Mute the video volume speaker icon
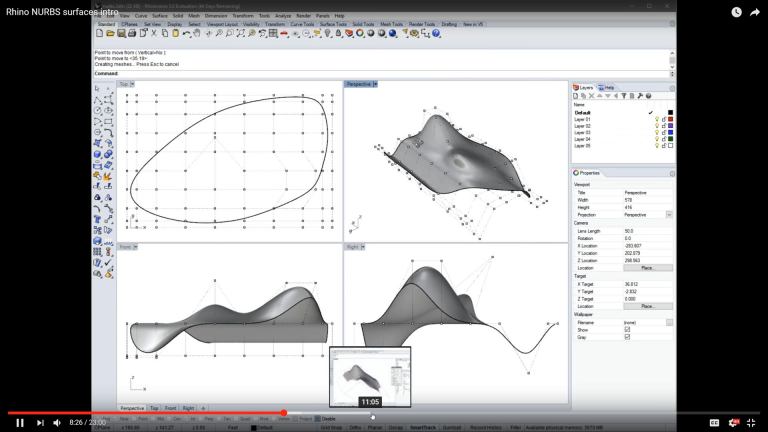768x432 pixels. click(57, 423)
